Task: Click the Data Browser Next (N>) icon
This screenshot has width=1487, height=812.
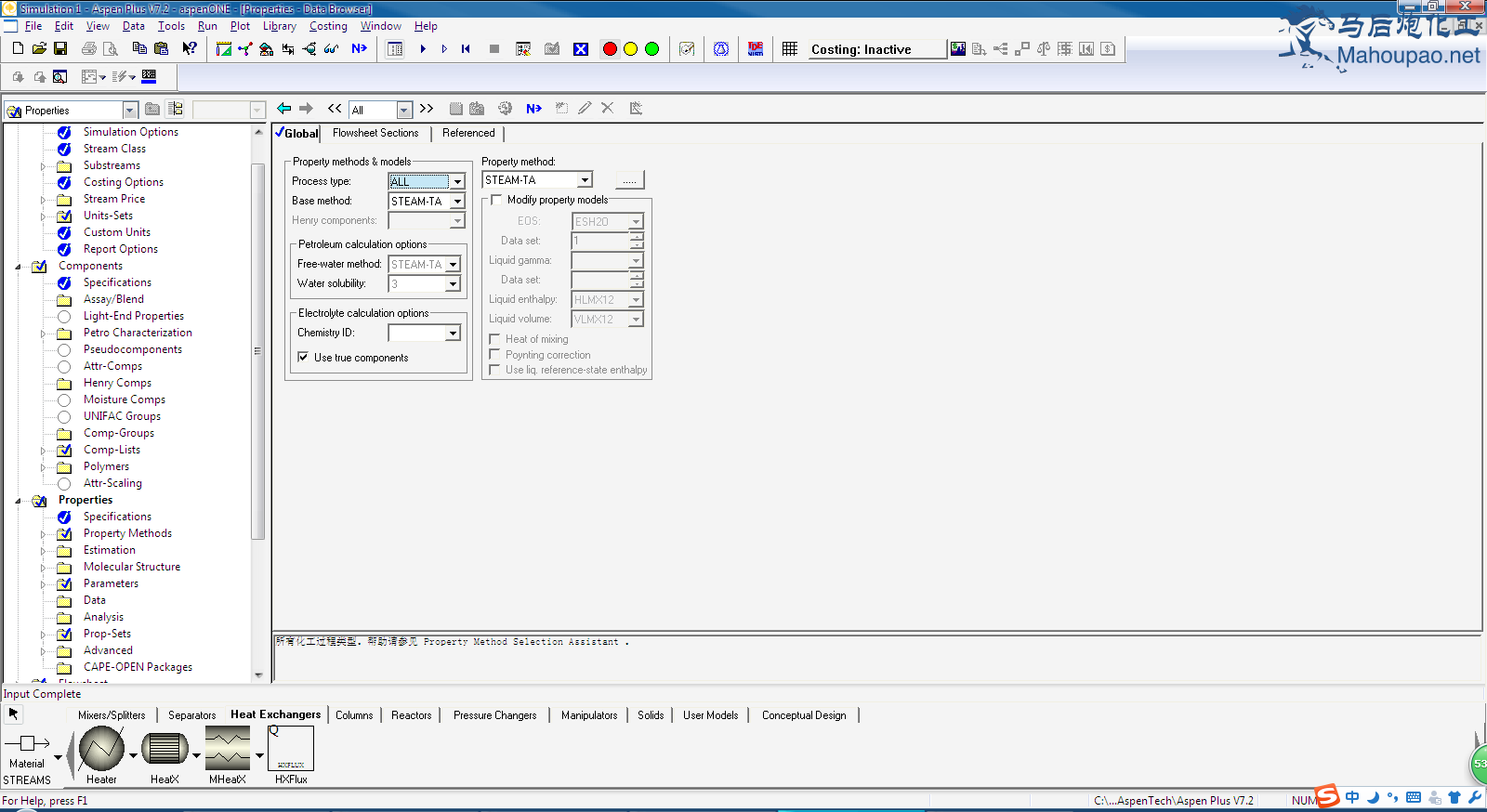Action: (x=533, y=109)
